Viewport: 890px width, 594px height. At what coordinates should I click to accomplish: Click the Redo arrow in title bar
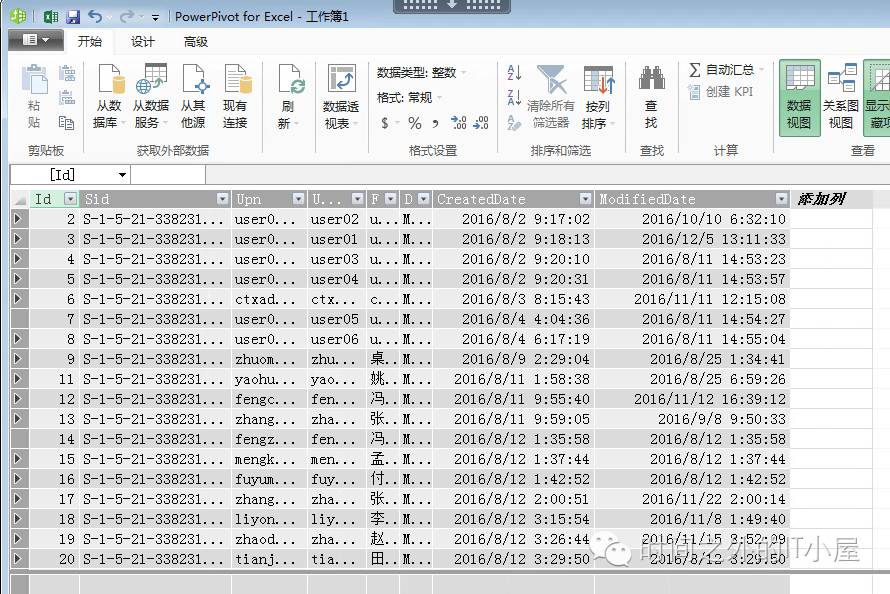(126, 16)
